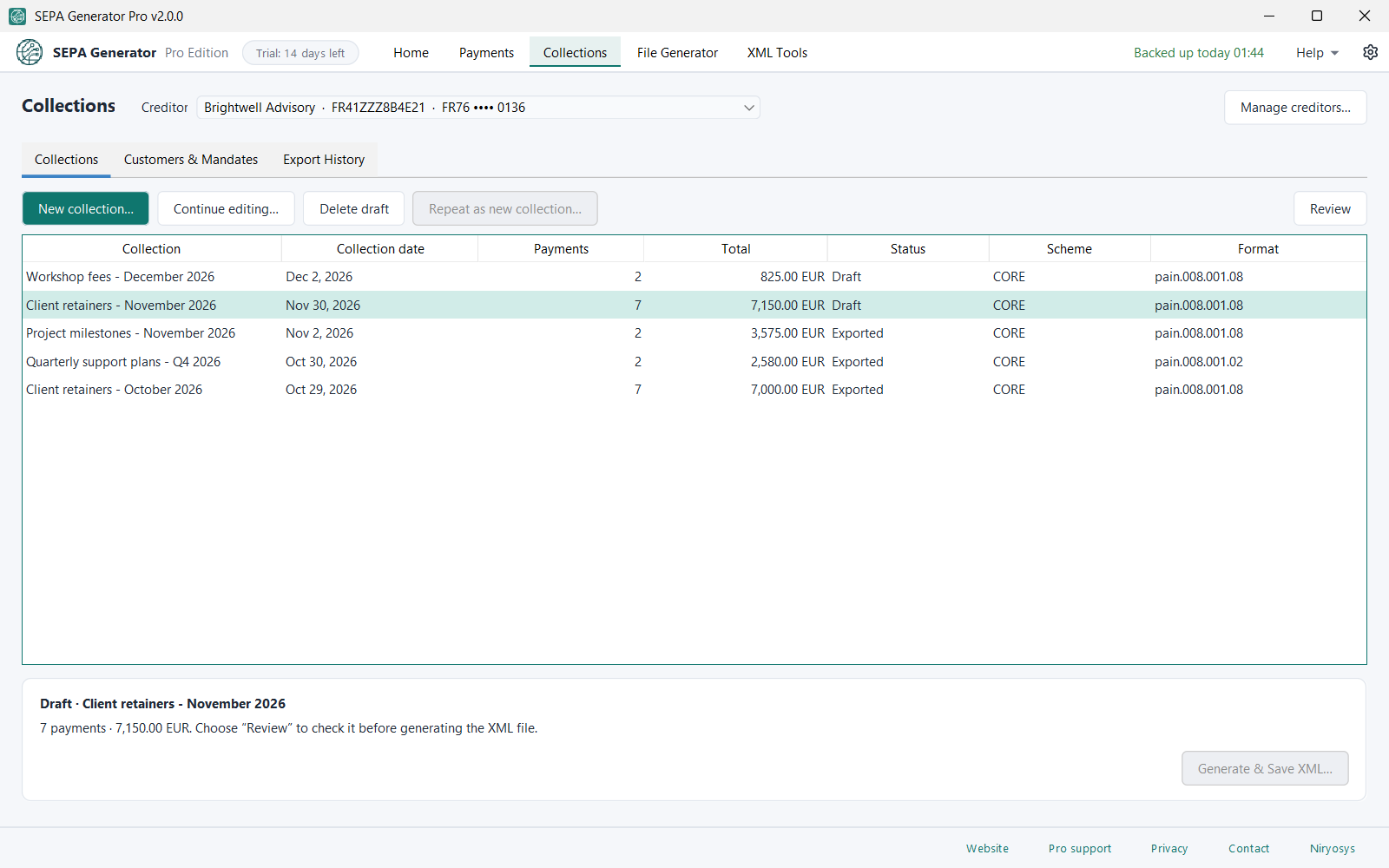Maximize the SEPA Generator Pro window
This screenshot has height=868, width=1389.
[x=1317, y=16]
